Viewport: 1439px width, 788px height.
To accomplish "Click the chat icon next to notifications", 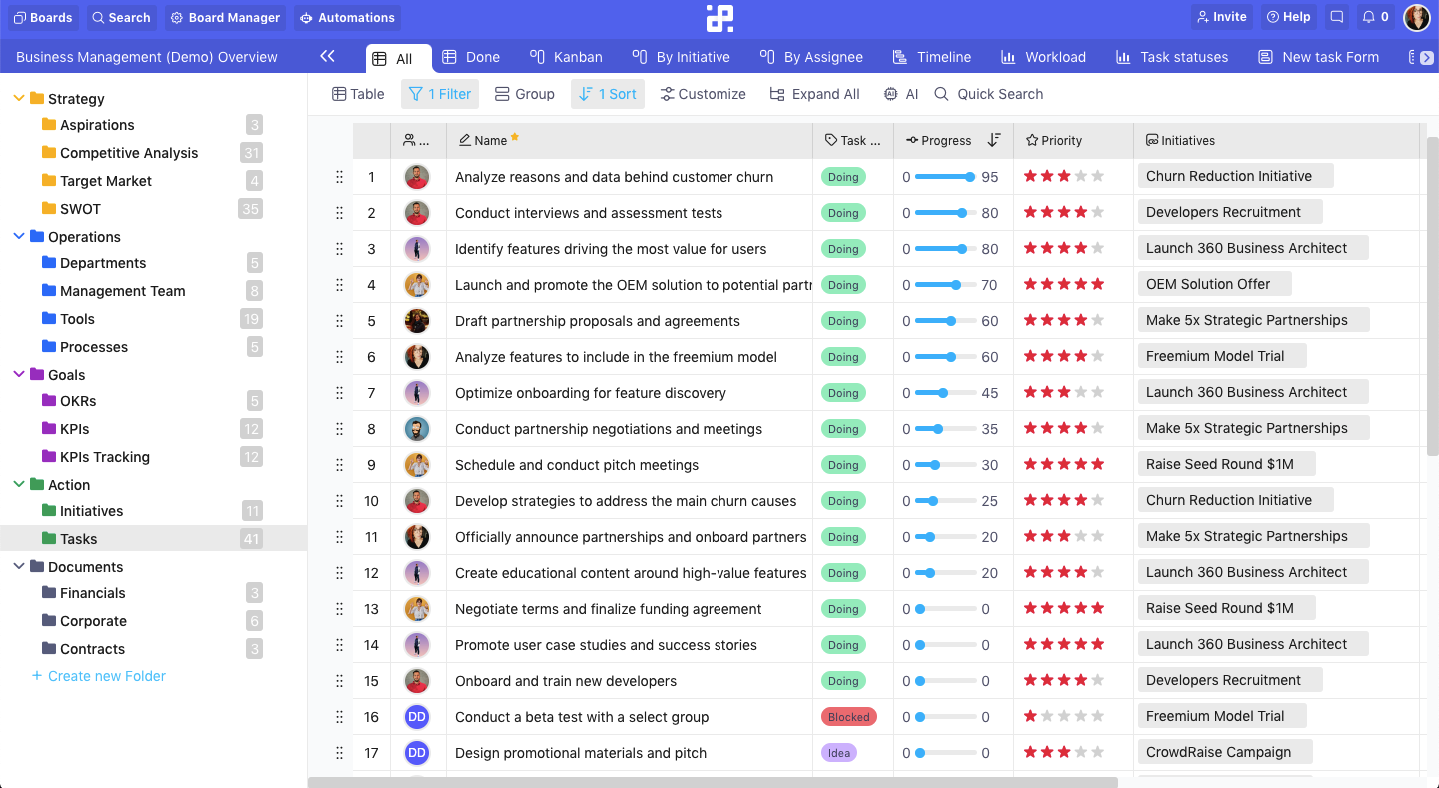I will [1337, 16].
